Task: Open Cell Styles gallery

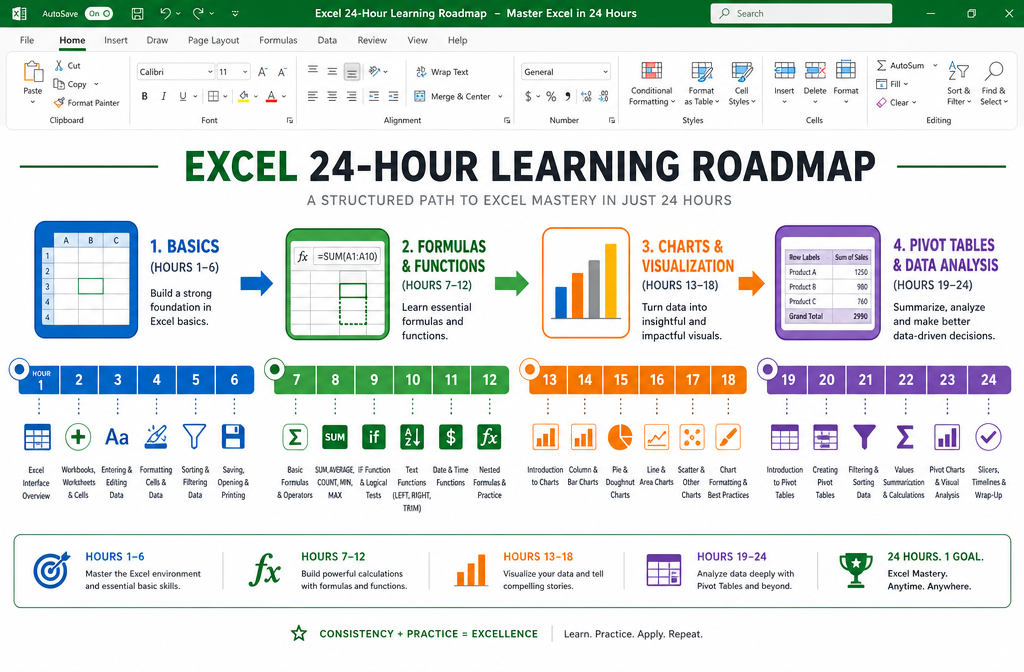Action: click(742, 84)
